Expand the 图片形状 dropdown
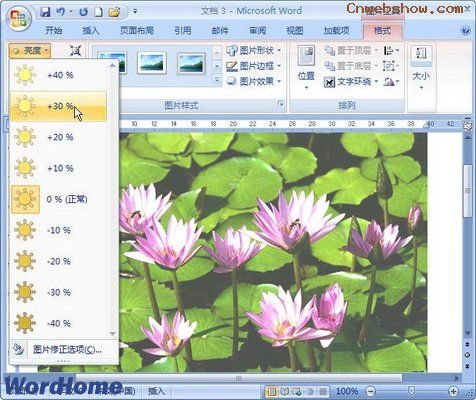The width and height of the screenshot is (476, 400). (x=254, y=50)
